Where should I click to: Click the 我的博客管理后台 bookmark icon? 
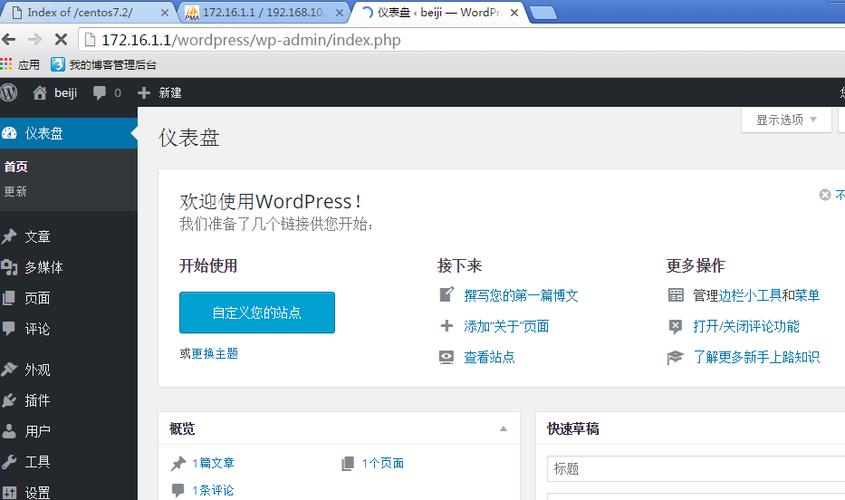[x=58, y=65]
